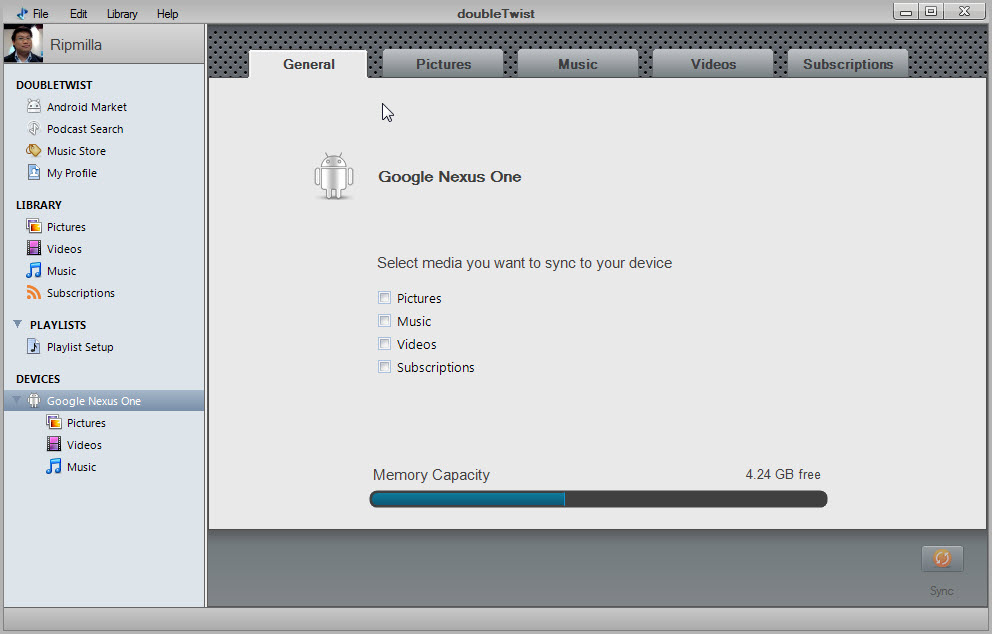
Task: Enable the Pictures sync checkbox
Action: click(x=384, y=298)
